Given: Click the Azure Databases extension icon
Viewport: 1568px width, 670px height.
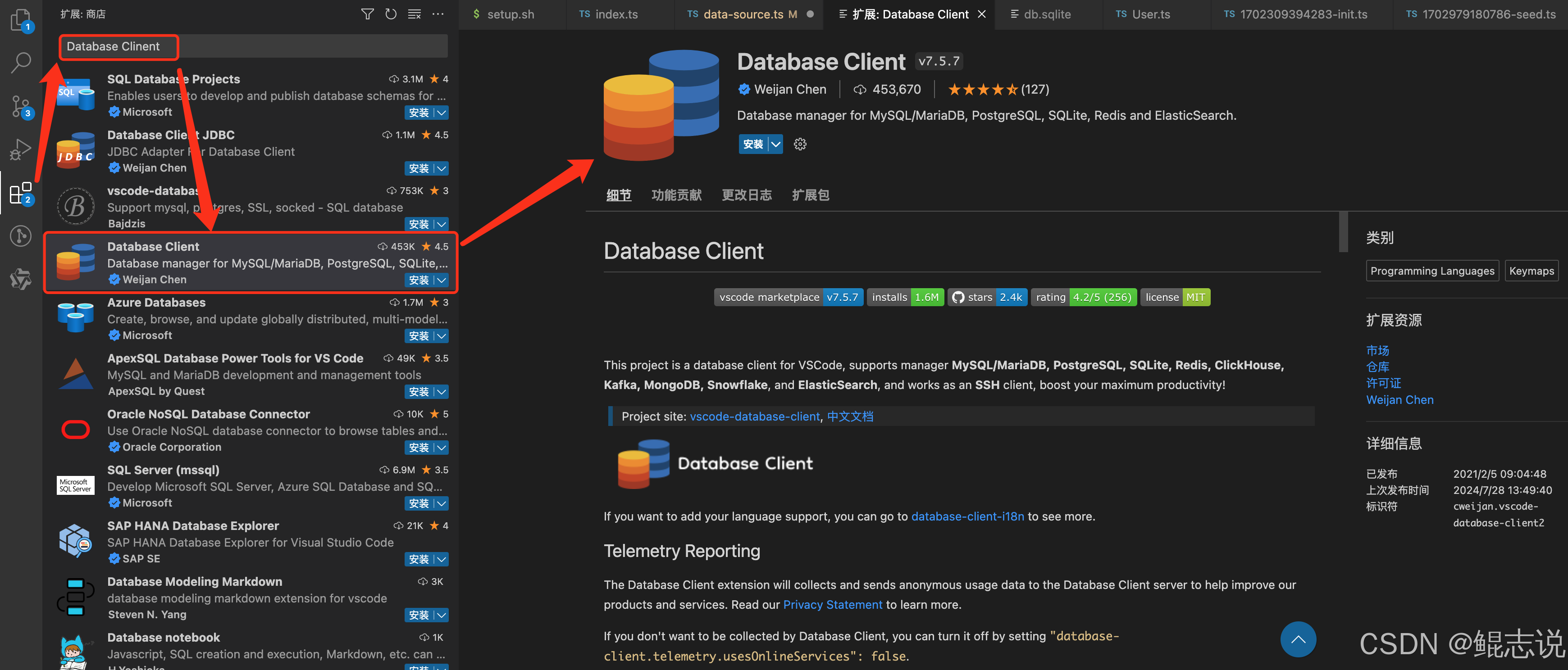Looking at the screenshot, I should [x=76, y=317].
